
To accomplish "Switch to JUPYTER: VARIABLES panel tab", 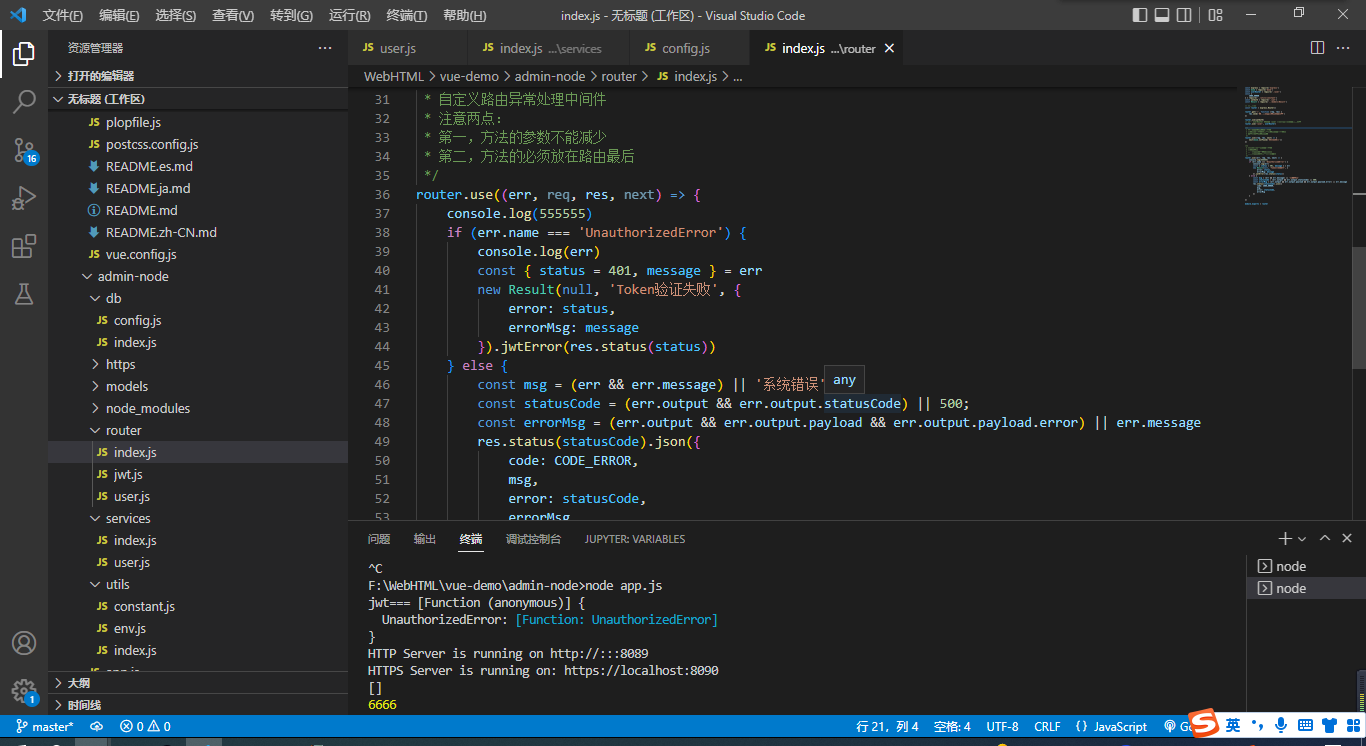I will (635, 539).
